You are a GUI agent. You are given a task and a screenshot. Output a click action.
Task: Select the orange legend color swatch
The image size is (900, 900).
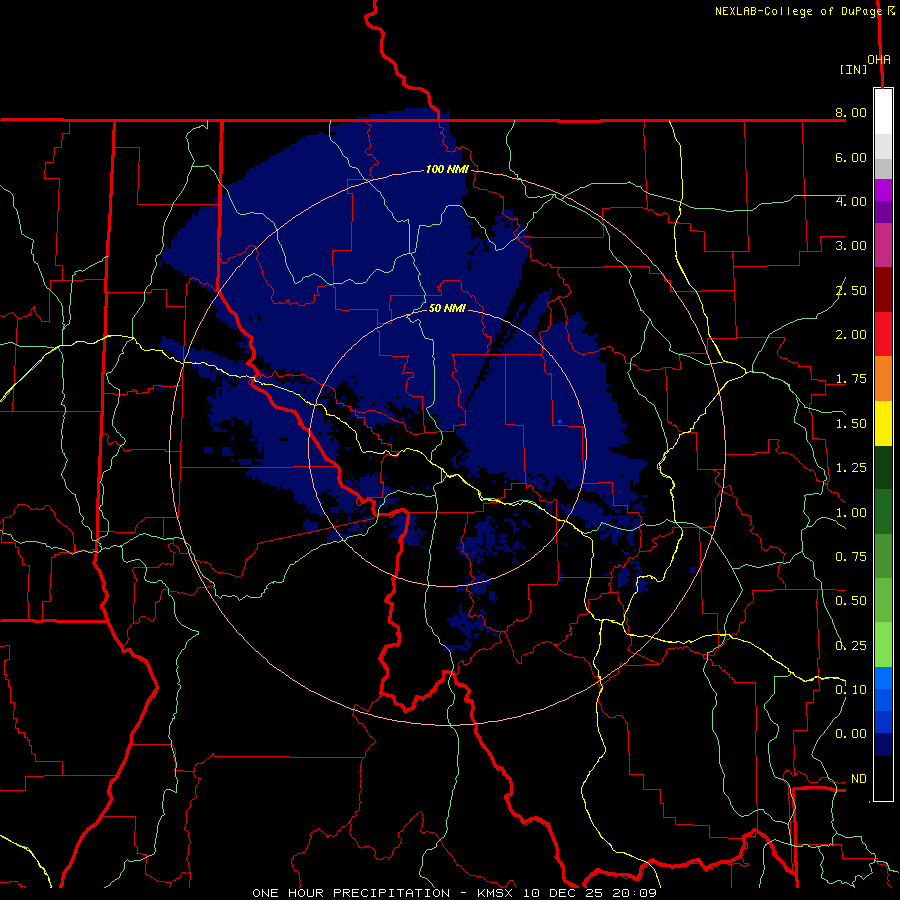click(883, 379)
